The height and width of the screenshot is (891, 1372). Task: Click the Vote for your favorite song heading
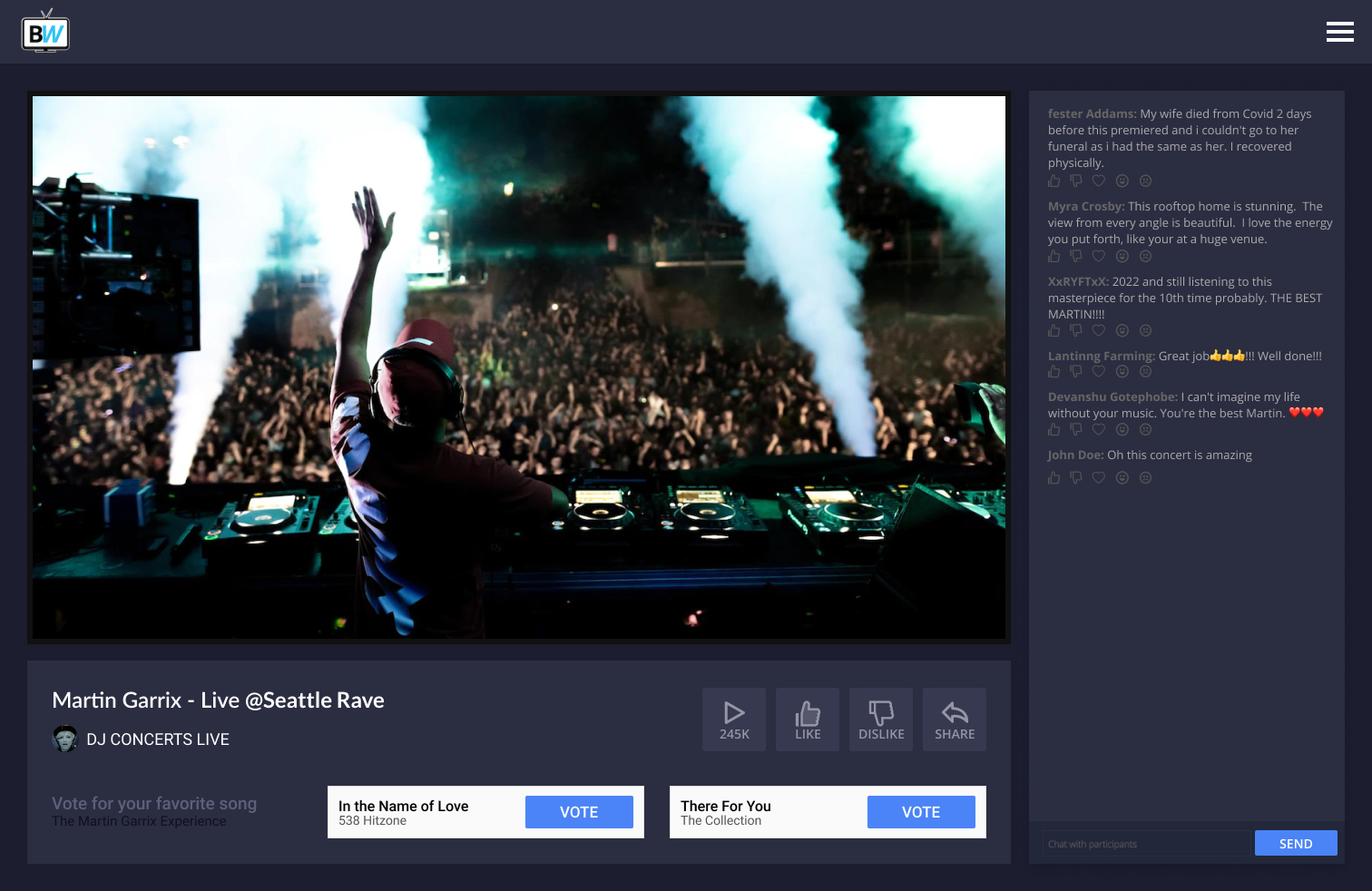click(154, 804)
